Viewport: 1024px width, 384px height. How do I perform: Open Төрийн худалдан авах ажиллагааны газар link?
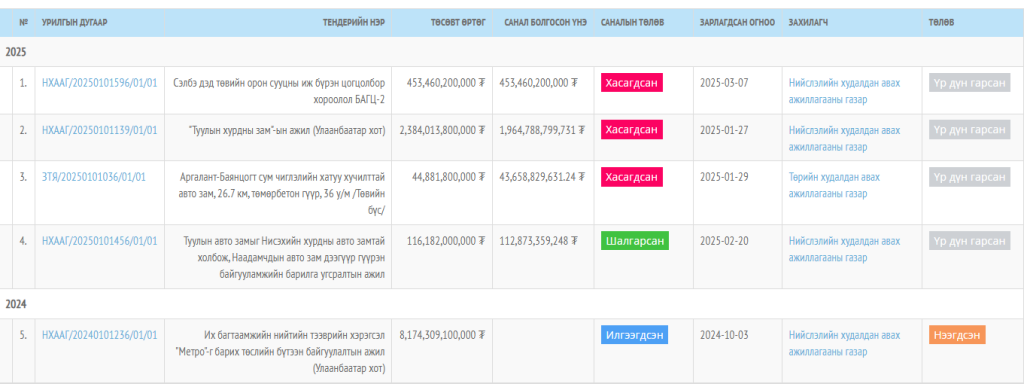point(835,185)
